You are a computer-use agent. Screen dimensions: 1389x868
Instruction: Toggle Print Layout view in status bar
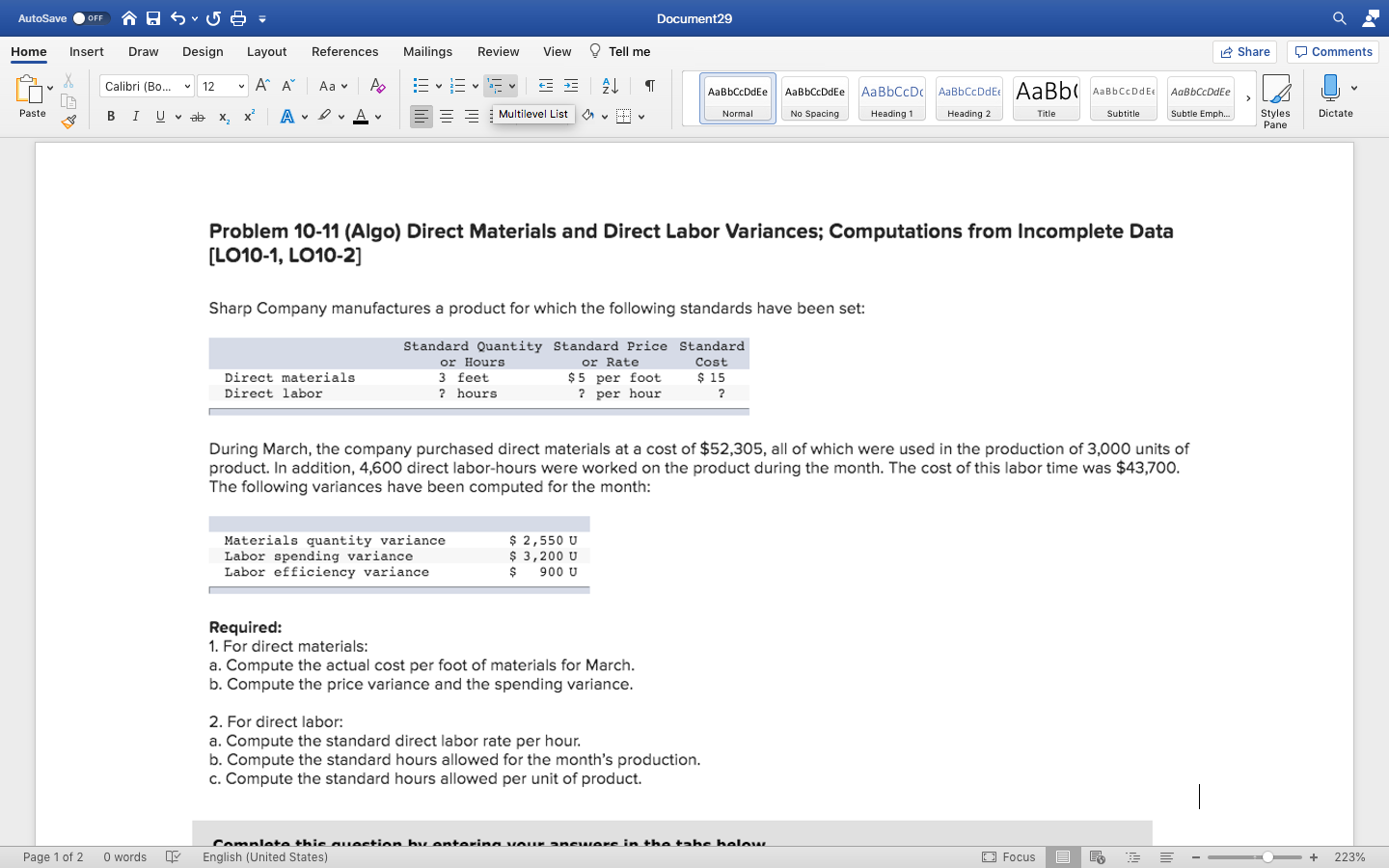coord(1063,856)
